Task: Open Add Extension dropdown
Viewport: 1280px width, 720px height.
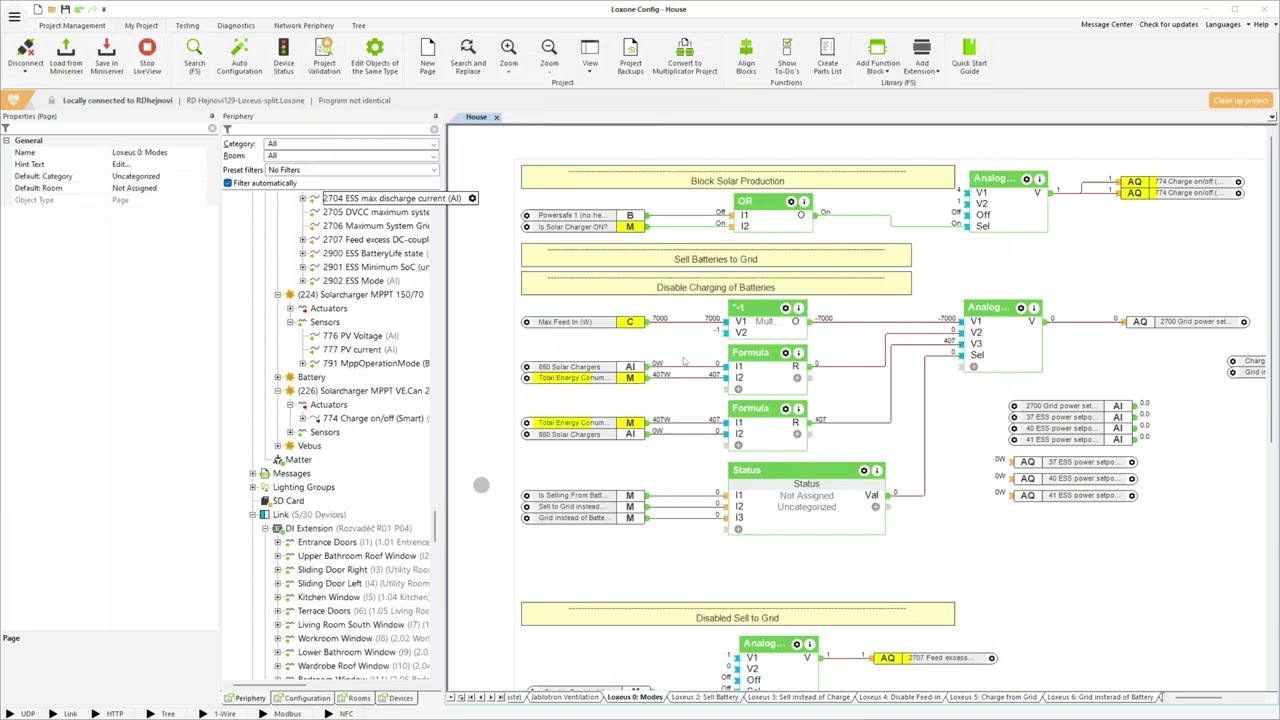Action: pos(922,56)
